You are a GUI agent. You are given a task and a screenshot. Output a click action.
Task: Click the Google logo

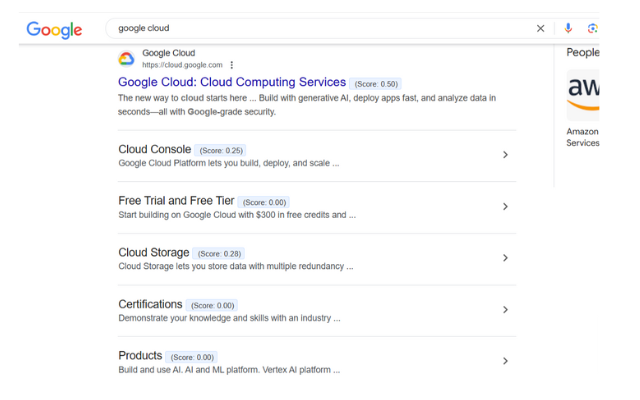[54, 29]
